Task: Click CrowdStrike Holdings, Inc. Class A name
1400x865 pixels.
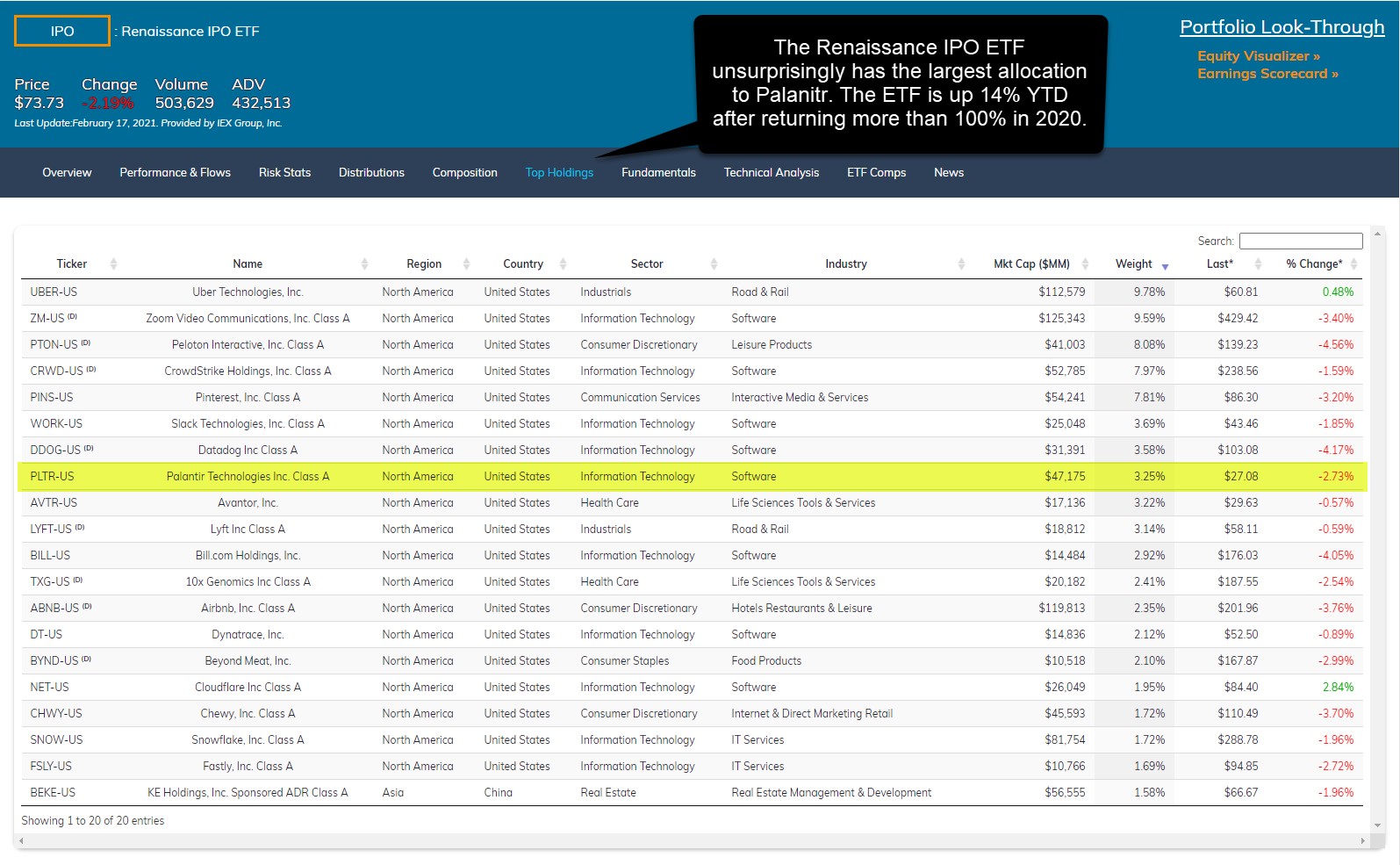Action: pyautogui.click(x=248, y=371)
